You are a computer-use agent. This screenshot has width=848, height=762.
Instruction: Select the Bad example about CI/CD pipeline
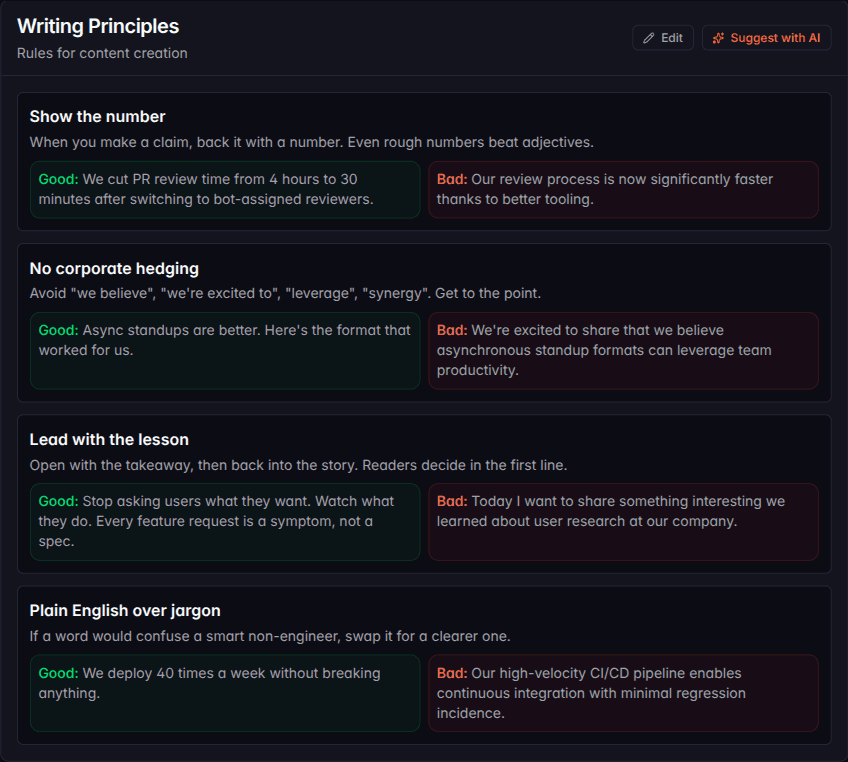click(623, 693)
